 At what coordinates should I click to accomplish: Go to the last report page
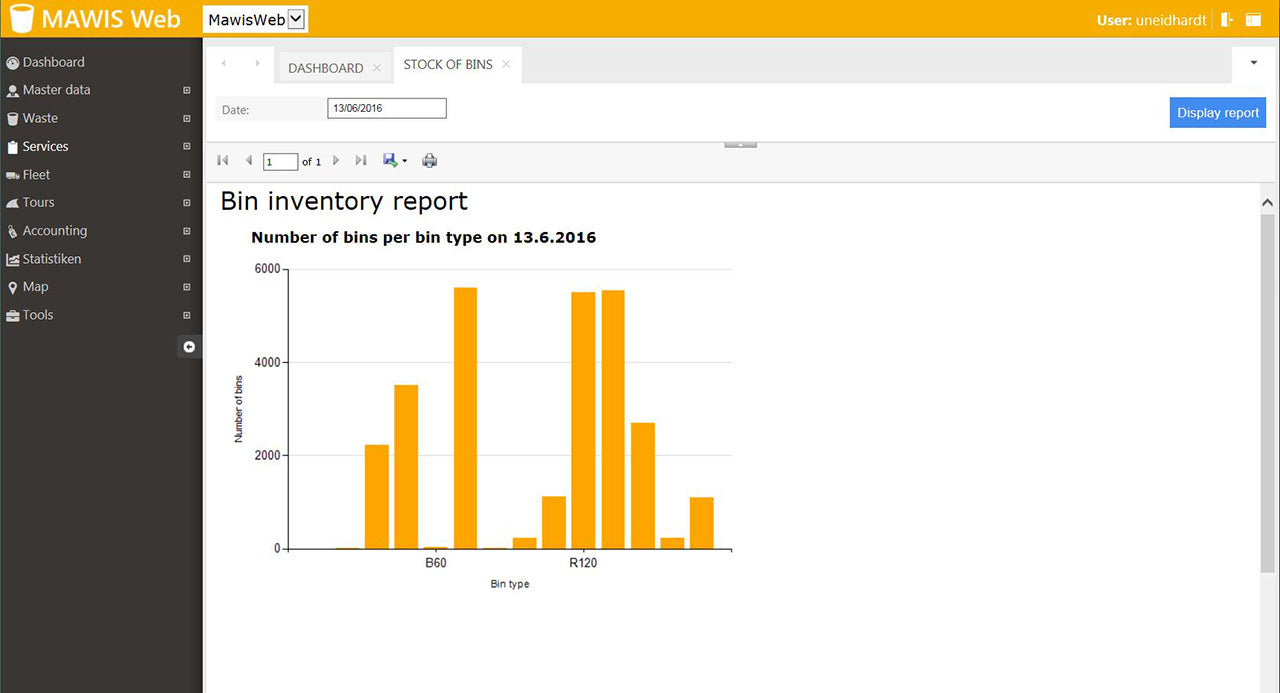tap(361, 161)
